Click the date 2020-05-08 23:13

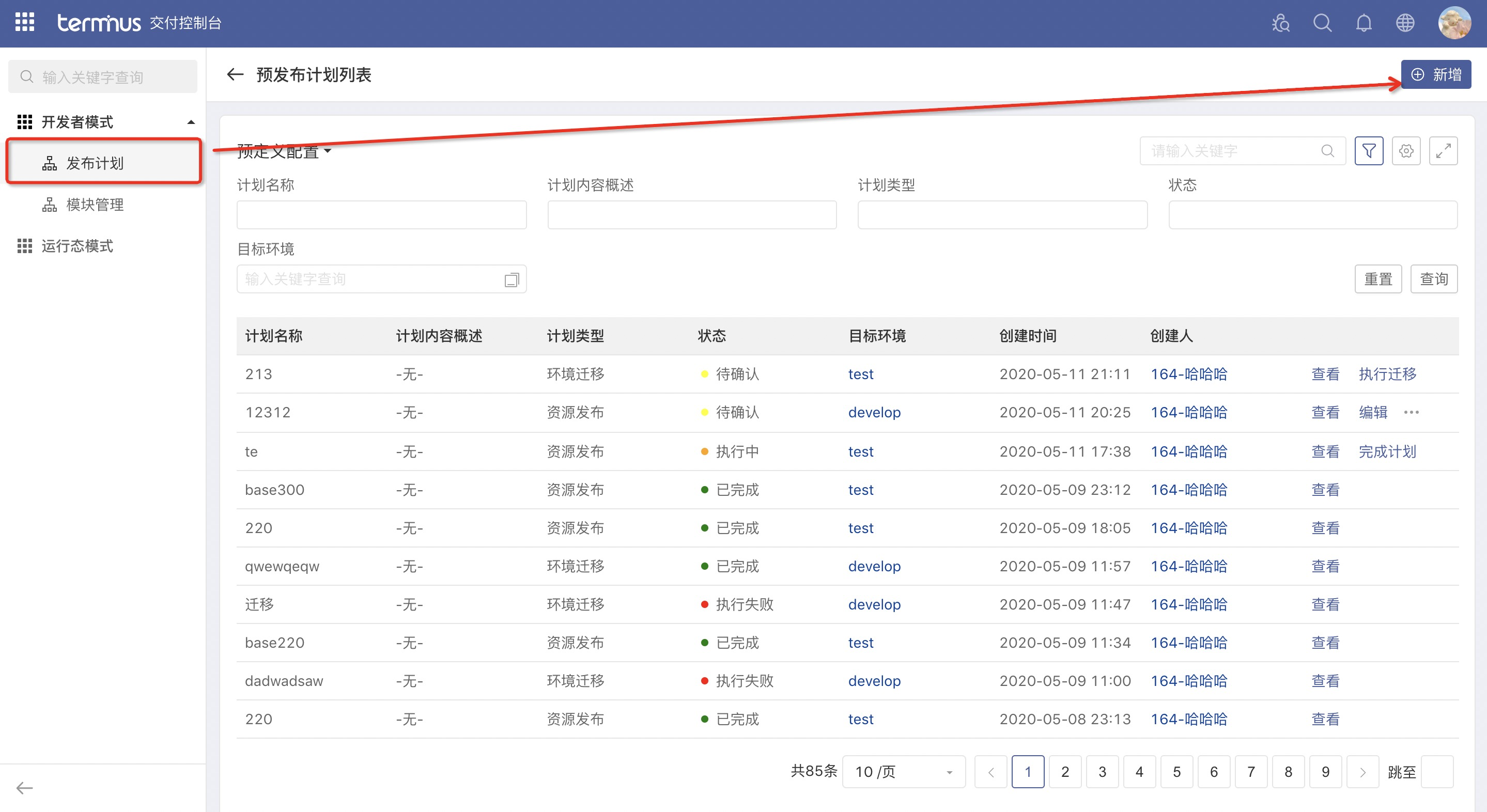point(1065,719)
